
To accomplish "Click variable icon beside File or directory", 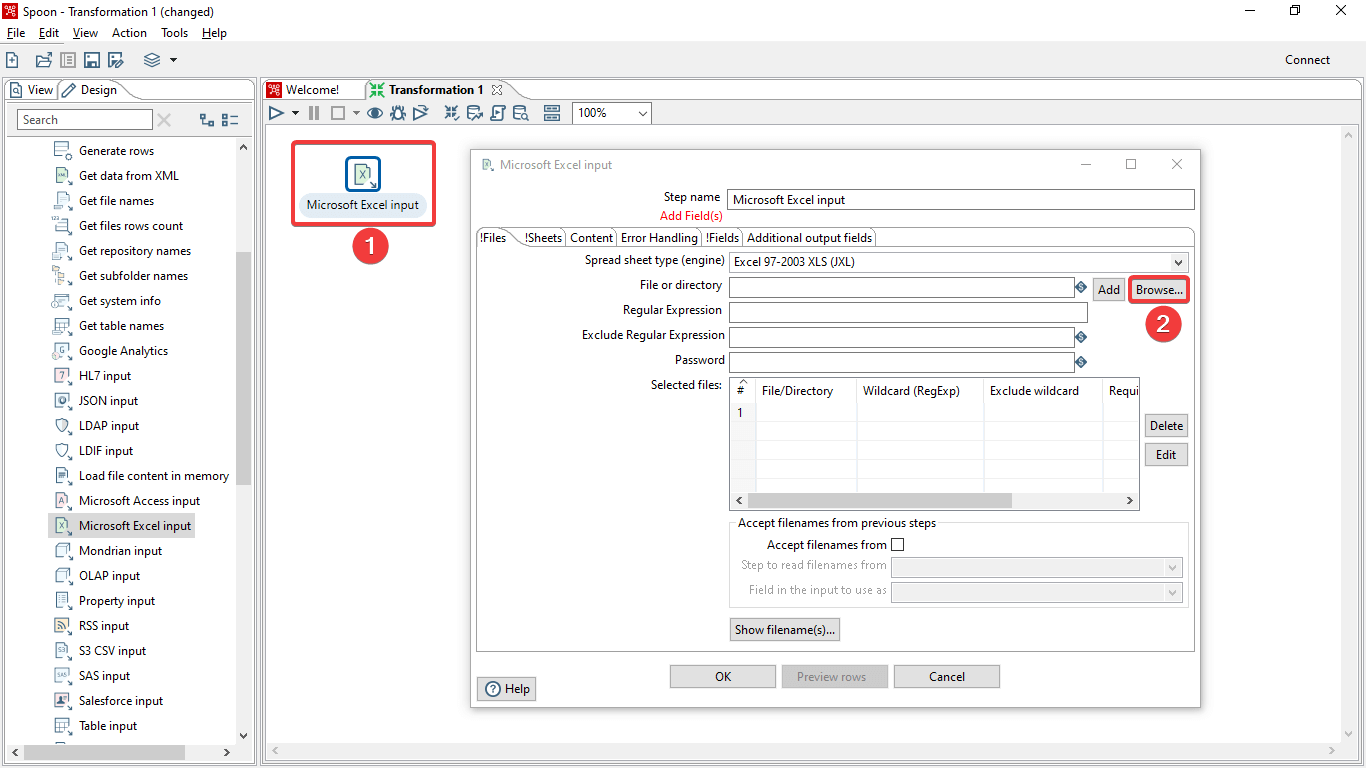I will [x=1081, y=288].
